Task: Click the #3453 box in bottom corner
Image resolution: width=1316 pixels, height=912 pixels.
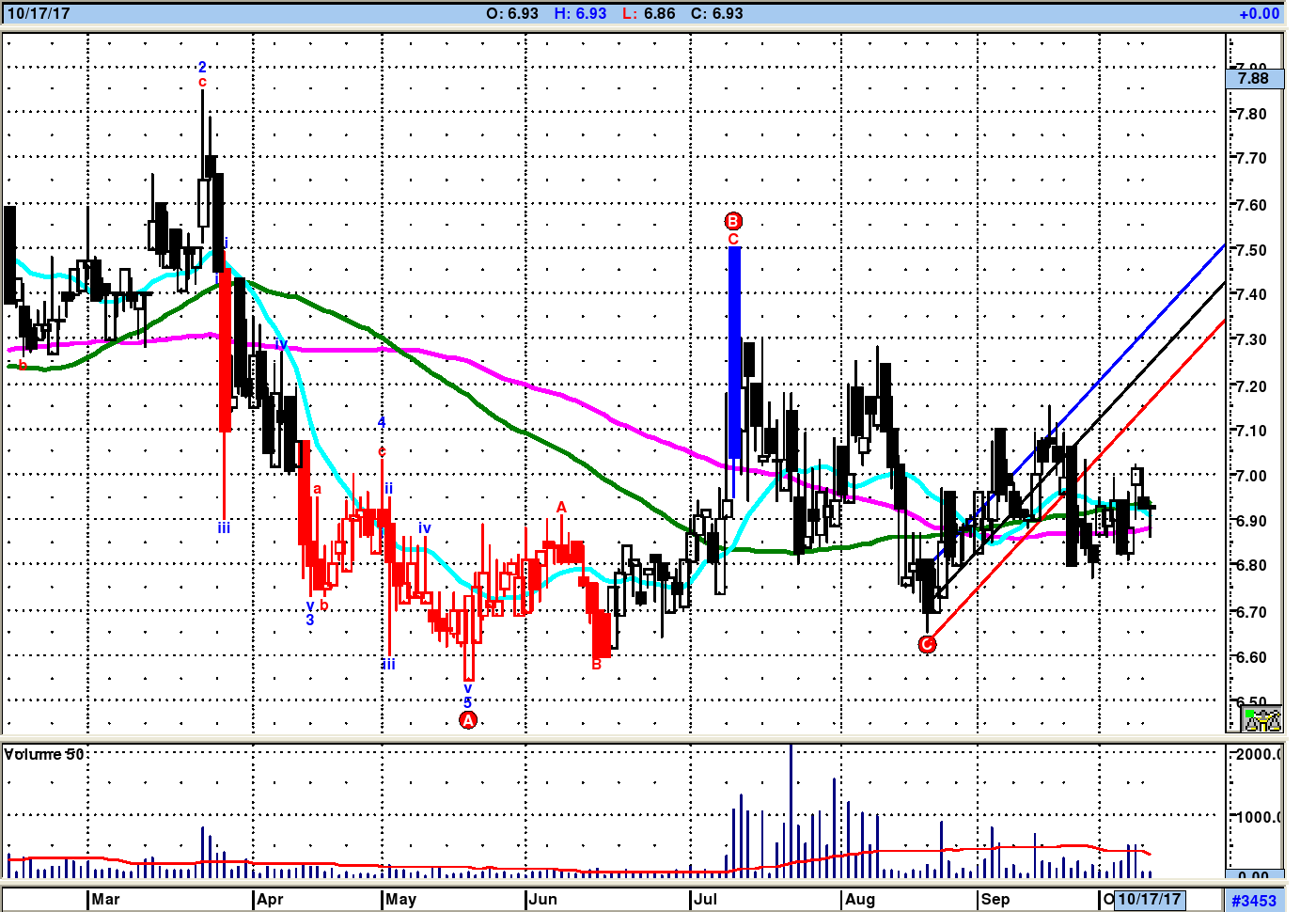Action: click(1254, 901)
